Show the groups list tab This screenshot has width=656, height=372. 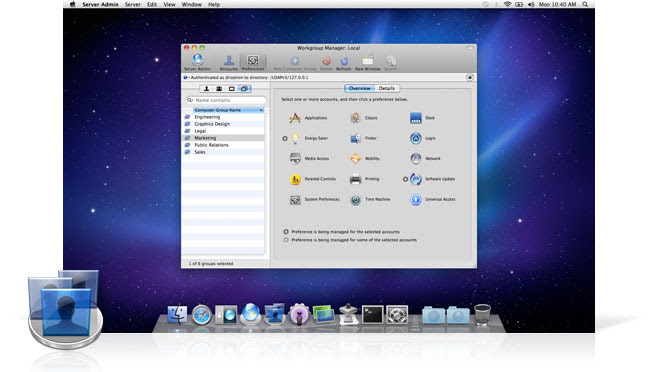click(219, 89)
